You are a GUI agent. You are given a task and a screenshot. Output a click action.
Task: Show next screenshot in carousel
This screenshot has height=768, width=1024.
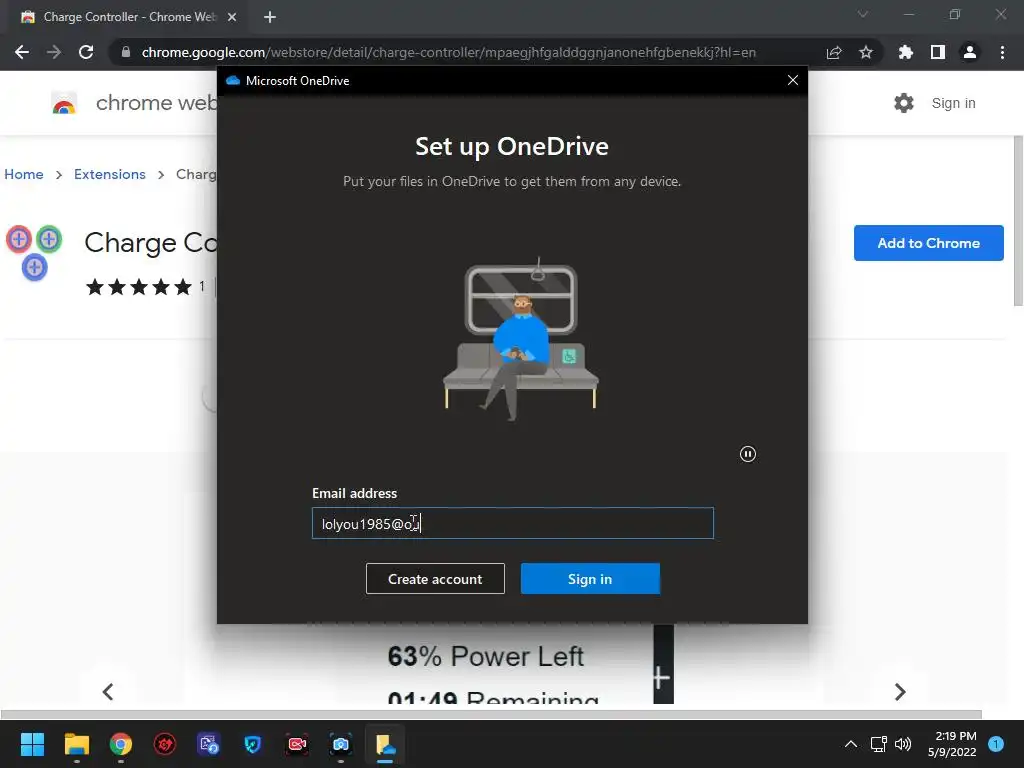click(900, 692)
